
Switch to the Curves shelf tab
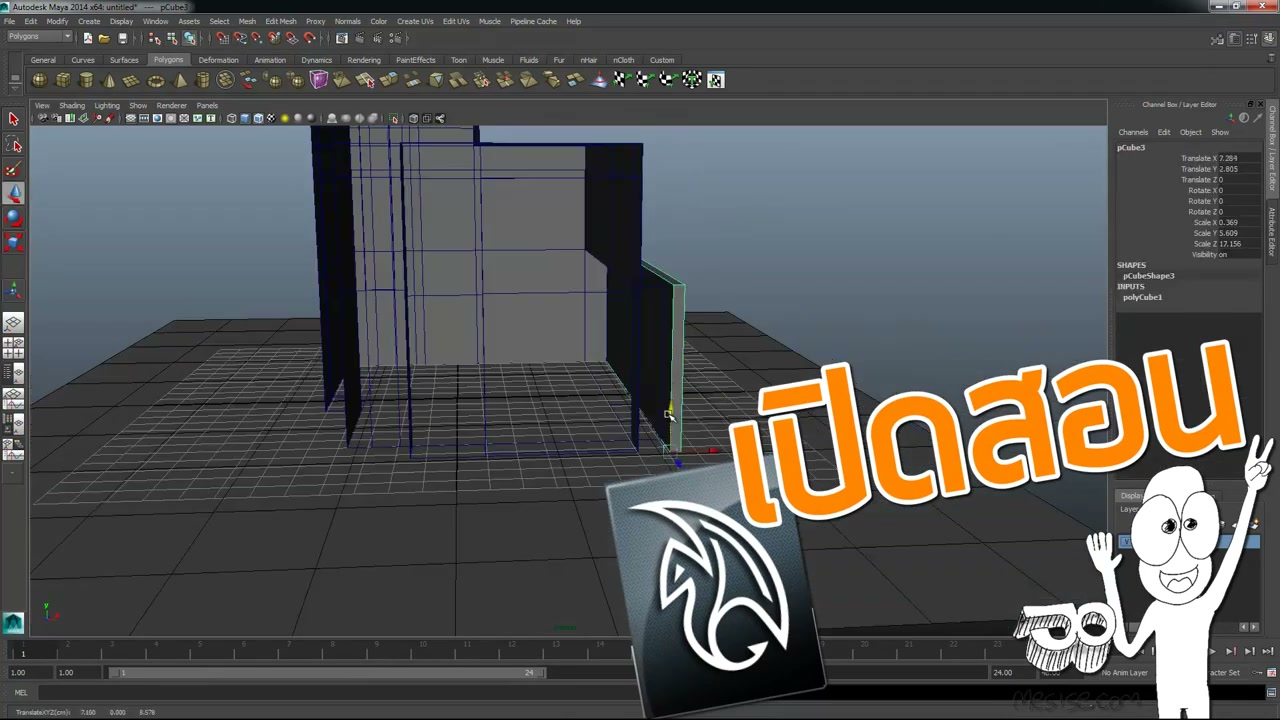point(83,60)
